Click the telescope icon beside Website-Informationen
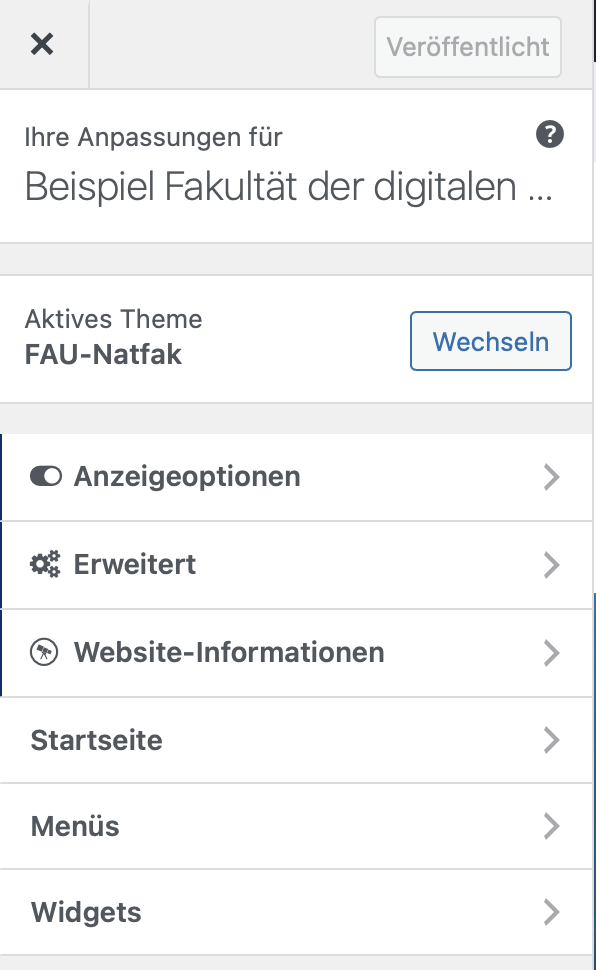596x970 pixels. point(44,652)
